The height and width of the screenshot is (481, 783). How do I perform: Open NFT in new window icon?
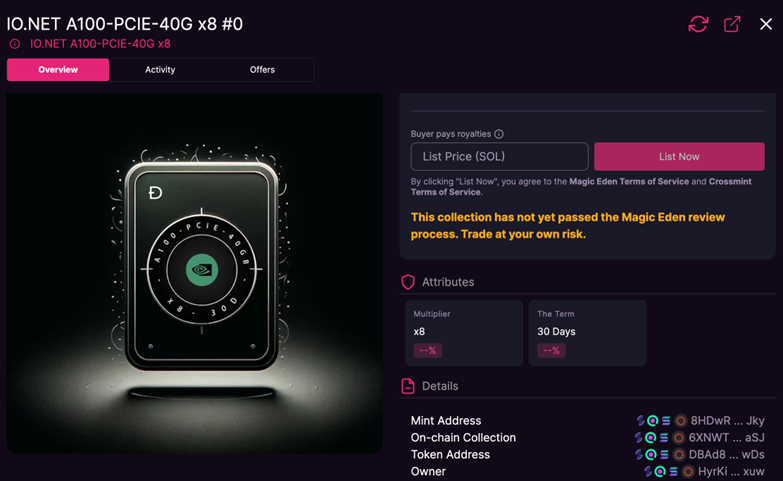732,24
